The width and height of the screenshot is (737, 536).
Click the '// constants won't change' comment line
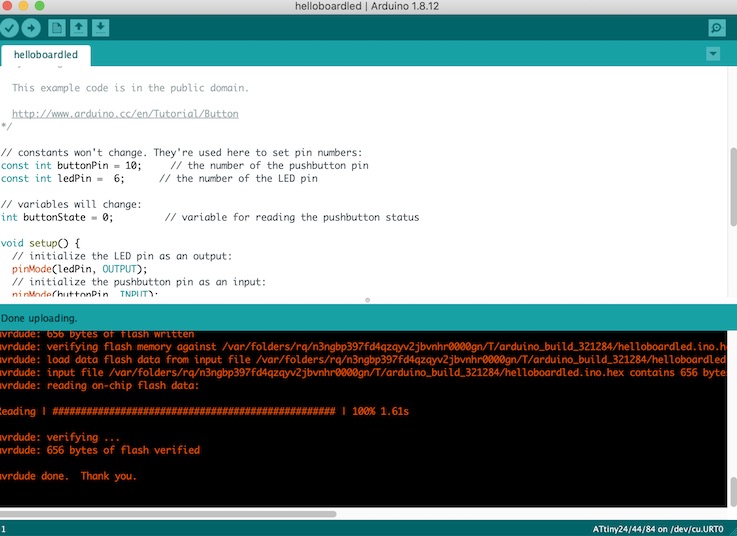pos(181,153)
